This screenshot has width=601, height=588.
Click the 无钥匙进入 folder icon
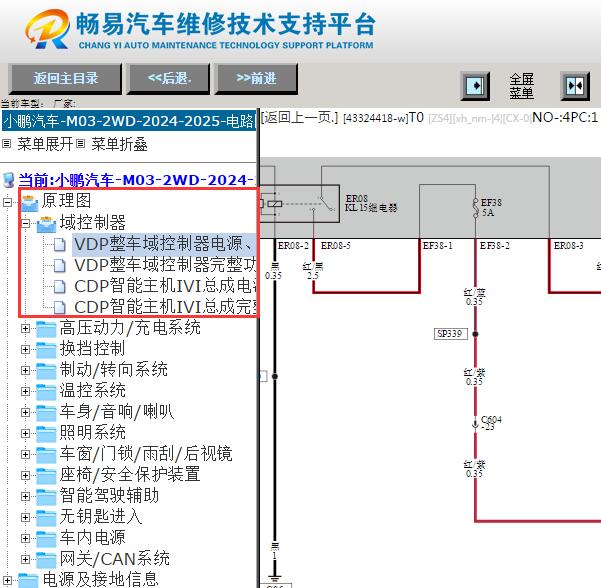click(46, 518)
